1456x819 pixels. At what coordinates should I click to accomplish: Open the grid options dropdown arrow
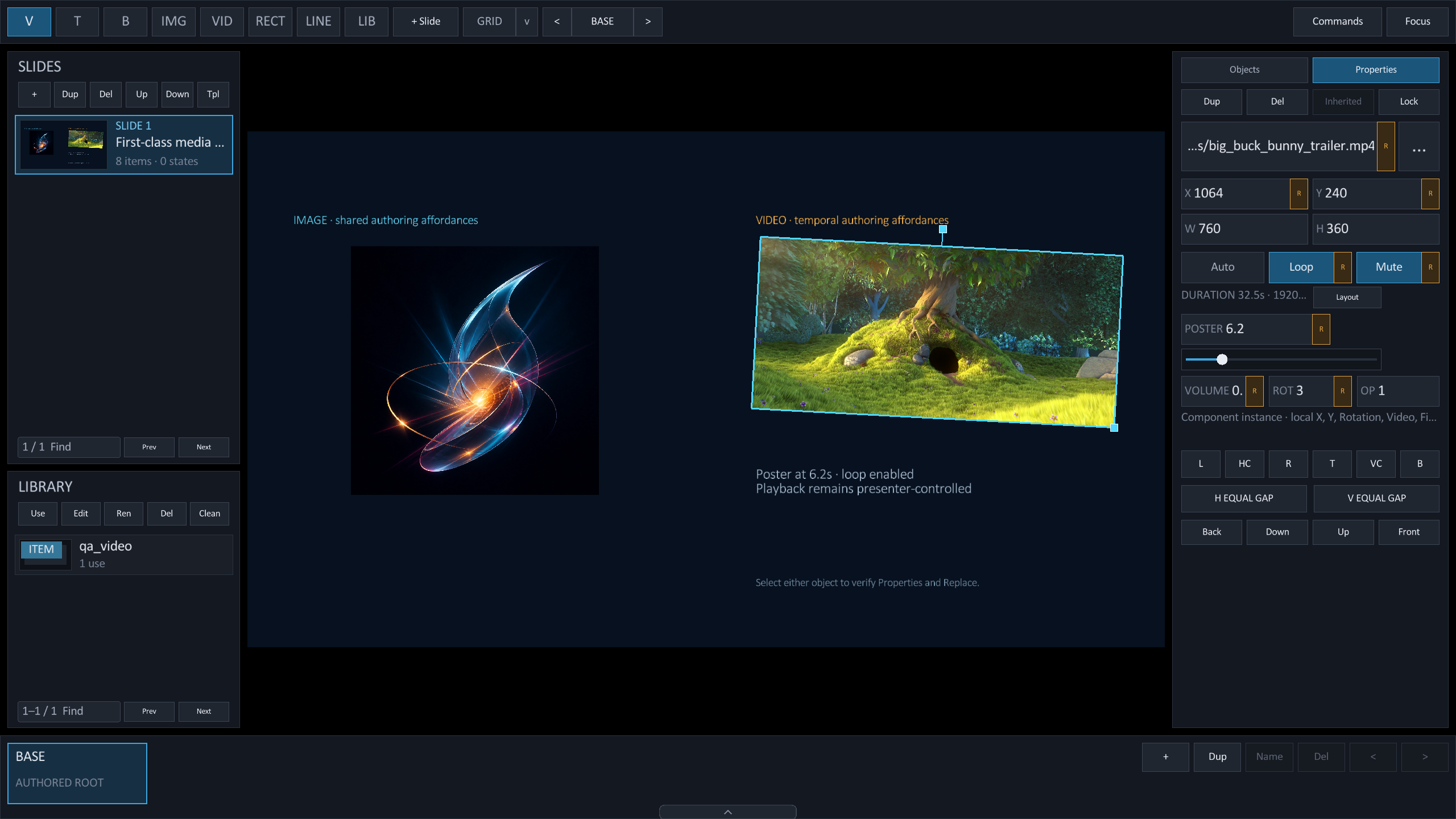527,22
